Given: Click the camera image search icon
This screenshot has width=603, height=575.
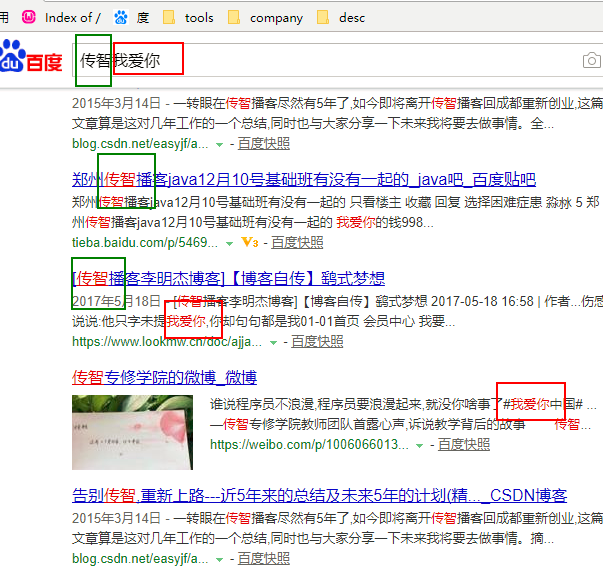Looking at the screenshot, I should pos(592,61).
